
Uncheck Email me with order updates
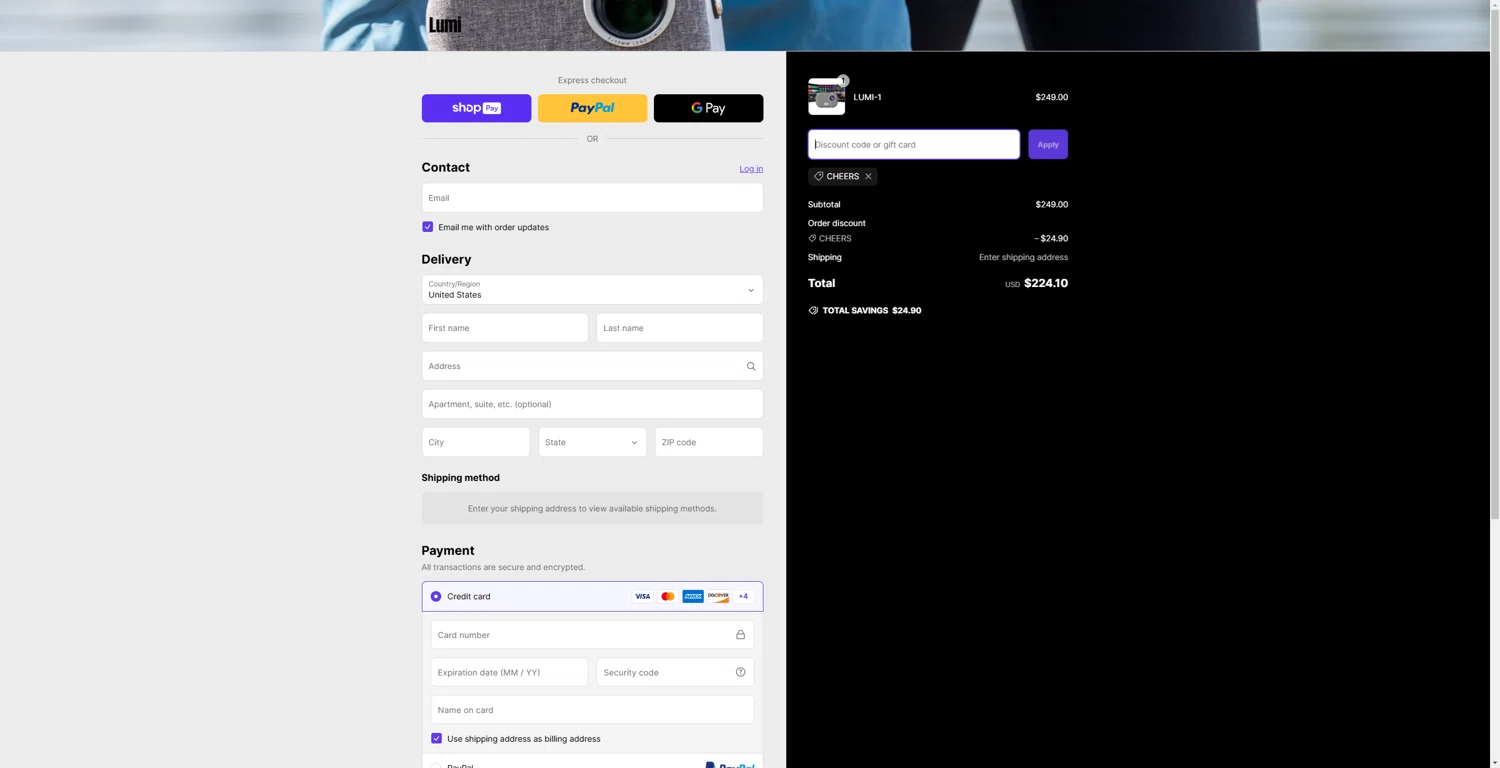428,227
